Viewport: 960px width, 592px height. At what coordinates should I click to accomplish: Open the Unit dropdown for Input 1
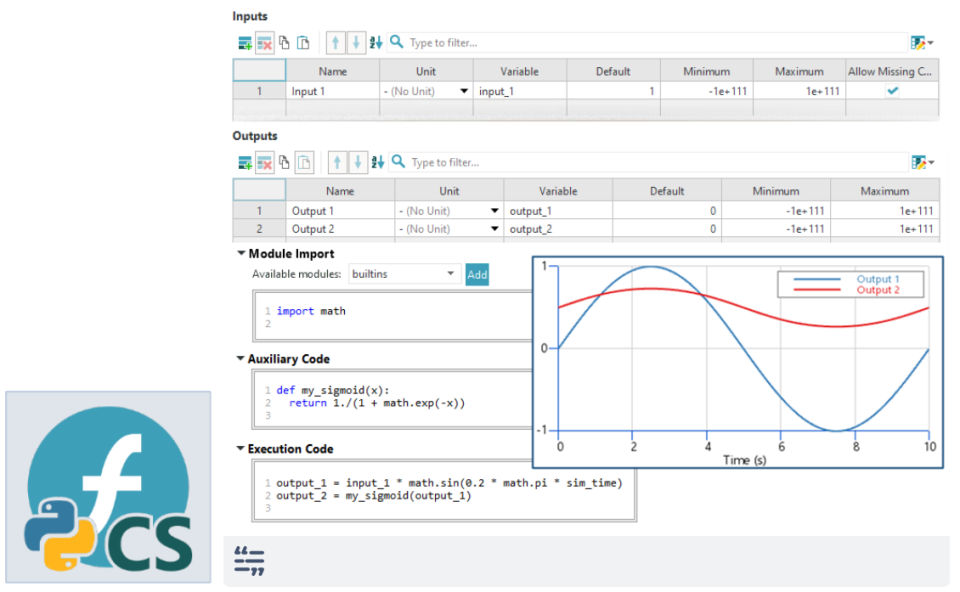463,91
